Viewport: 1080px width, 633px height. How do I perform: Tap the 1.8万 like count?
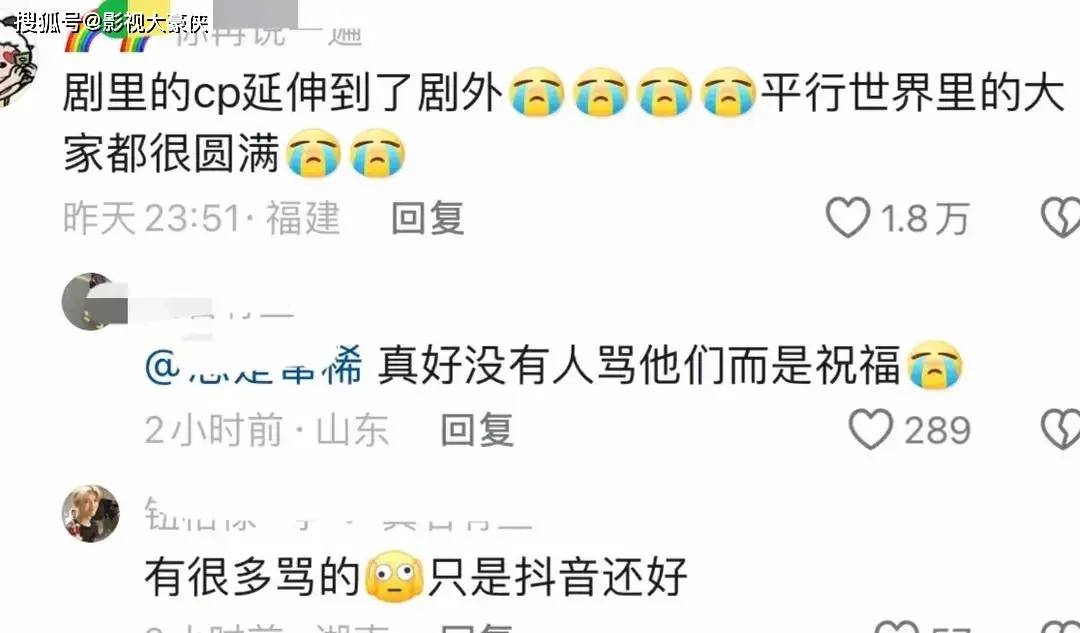[x=925, y=218]
